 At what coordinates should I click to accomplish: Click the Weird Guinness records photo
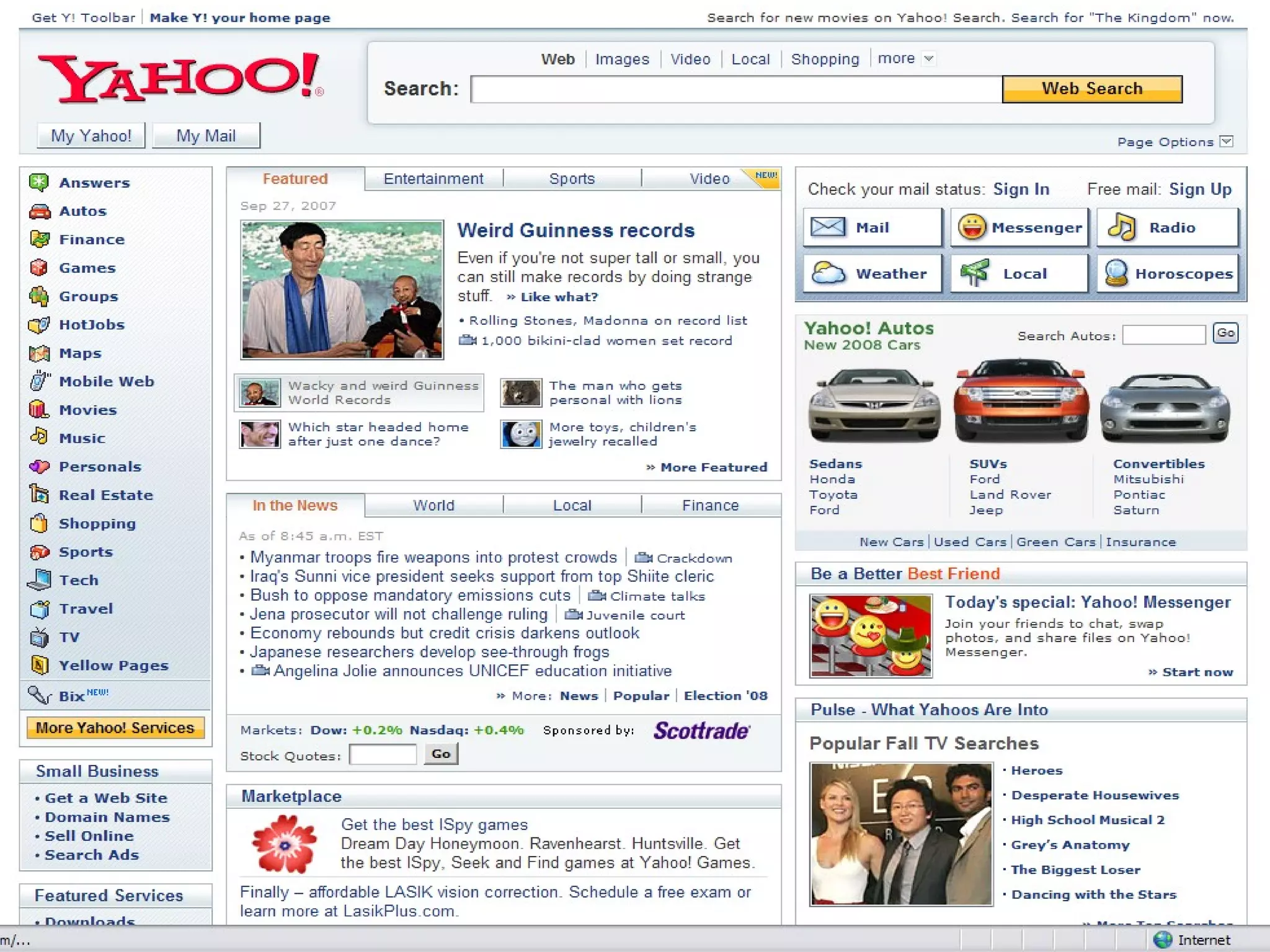(x=342, y=290)
